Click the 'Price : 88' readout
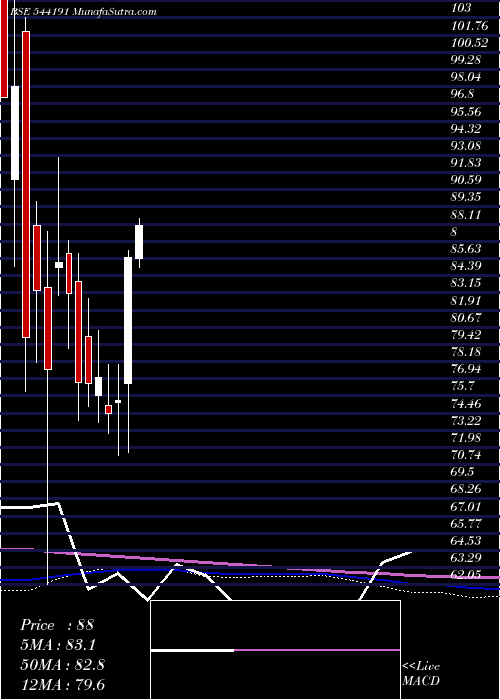The height and width of the screenshot is (700, 500). click(57, 625)
